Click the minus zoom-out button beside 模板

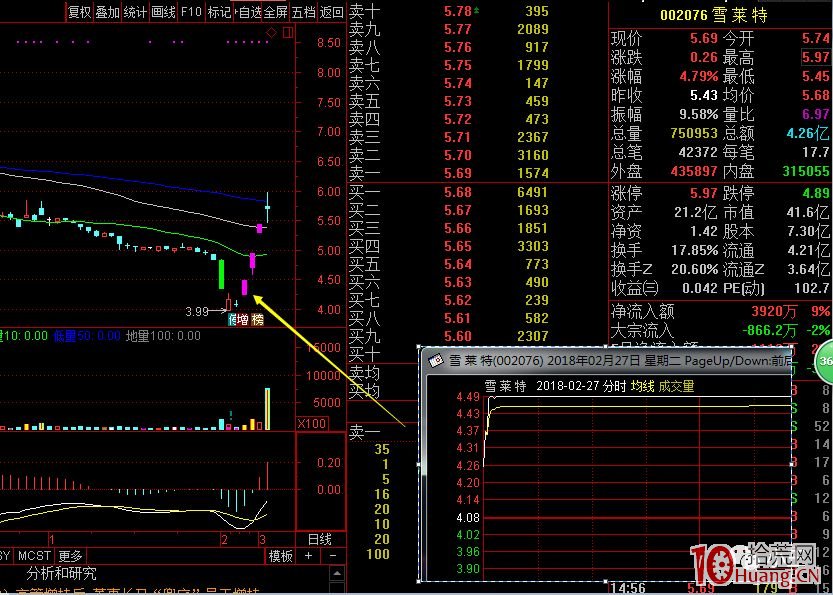pos(333,556)
